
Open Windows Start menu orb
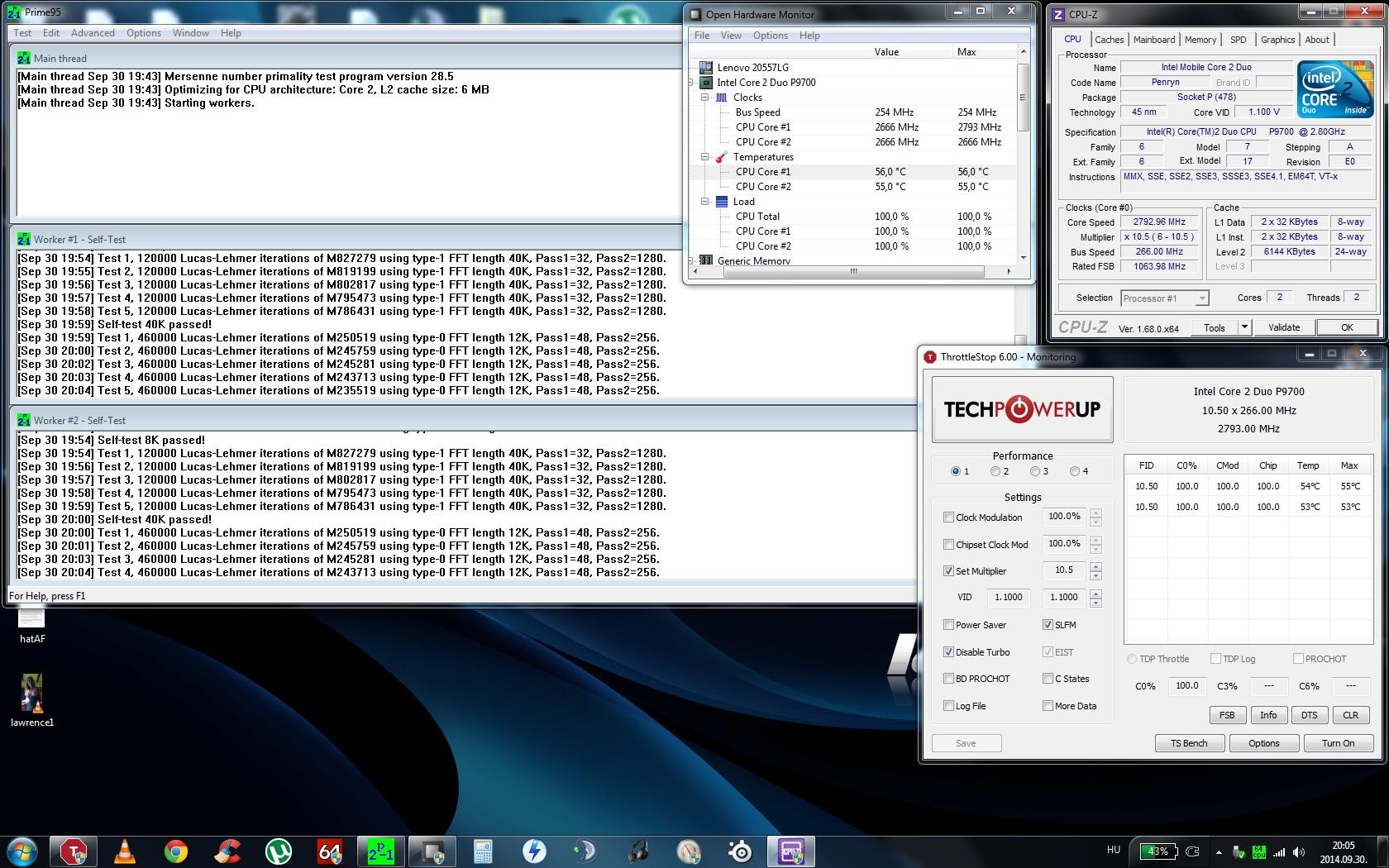(x=22, y=851)
